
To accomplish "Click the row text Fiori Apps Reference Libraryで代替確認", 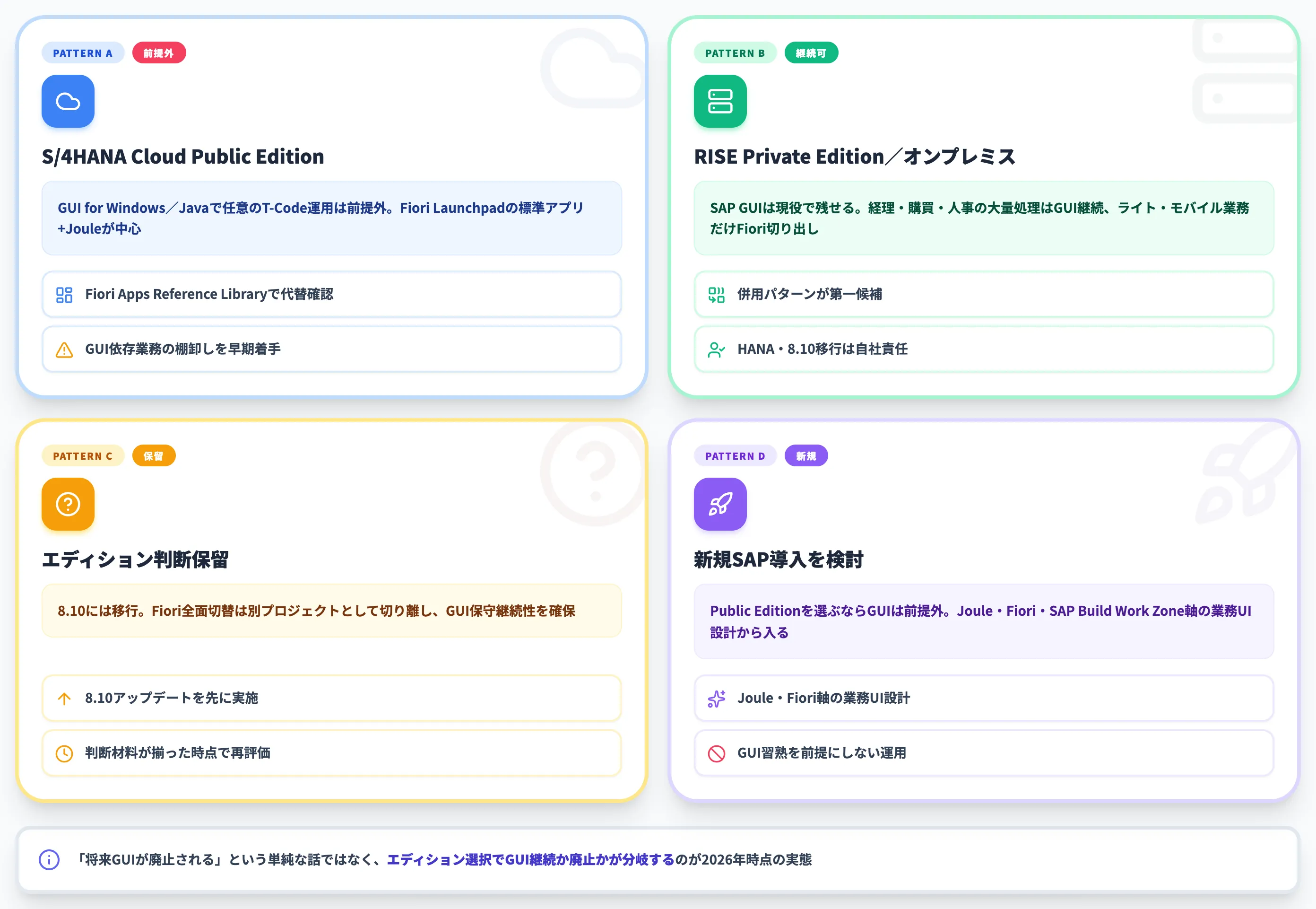I will click(x=209, y=295).
